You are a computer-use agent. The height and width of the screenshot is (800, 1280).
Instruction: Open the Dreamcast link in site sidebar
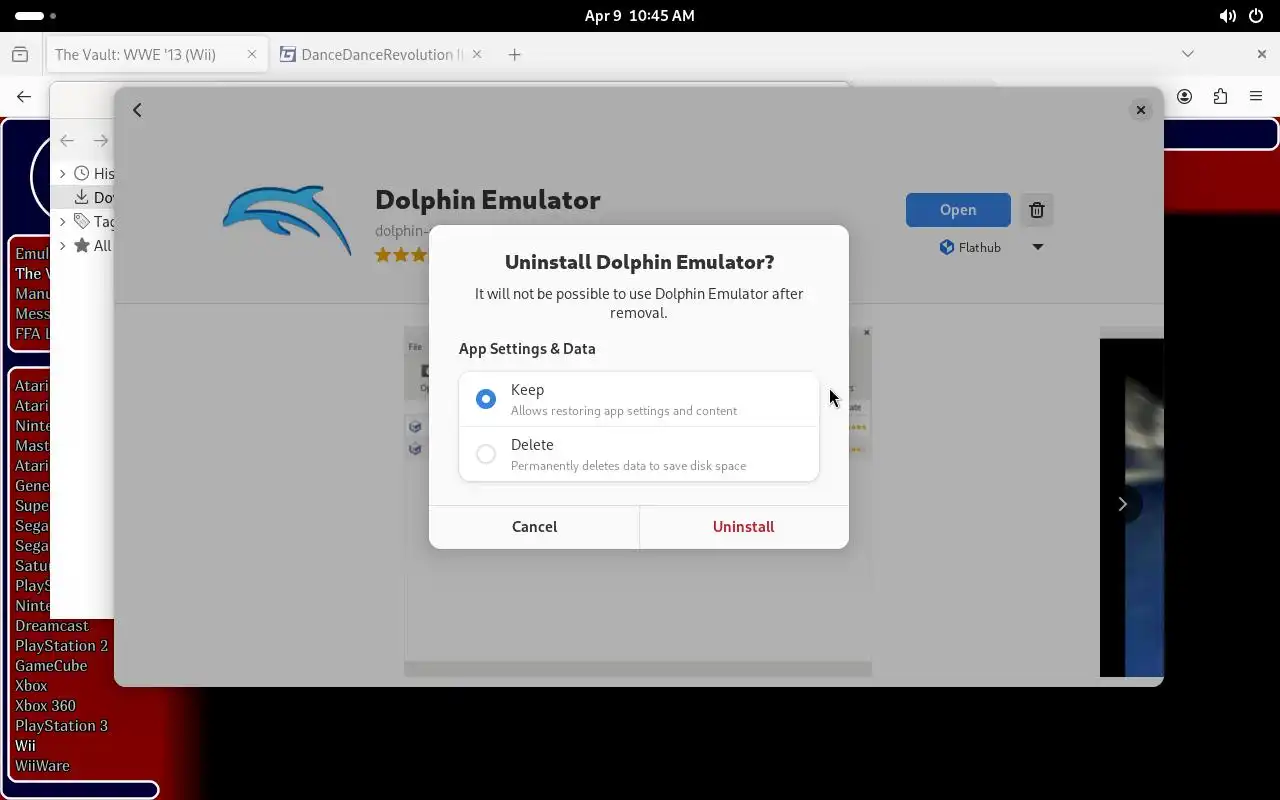[52, 626]
